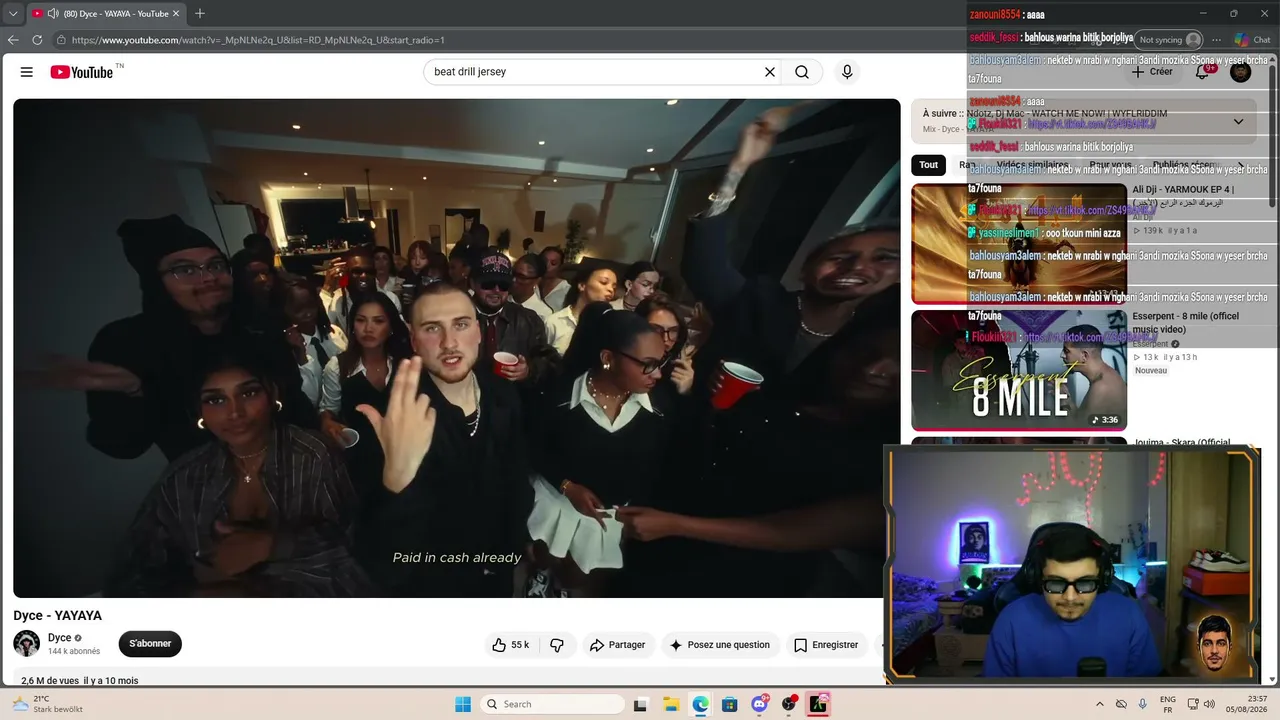Click the 144 k abonnés subscriber count
The width and height of the screenshot is (1280, 720).
point(74,651)
